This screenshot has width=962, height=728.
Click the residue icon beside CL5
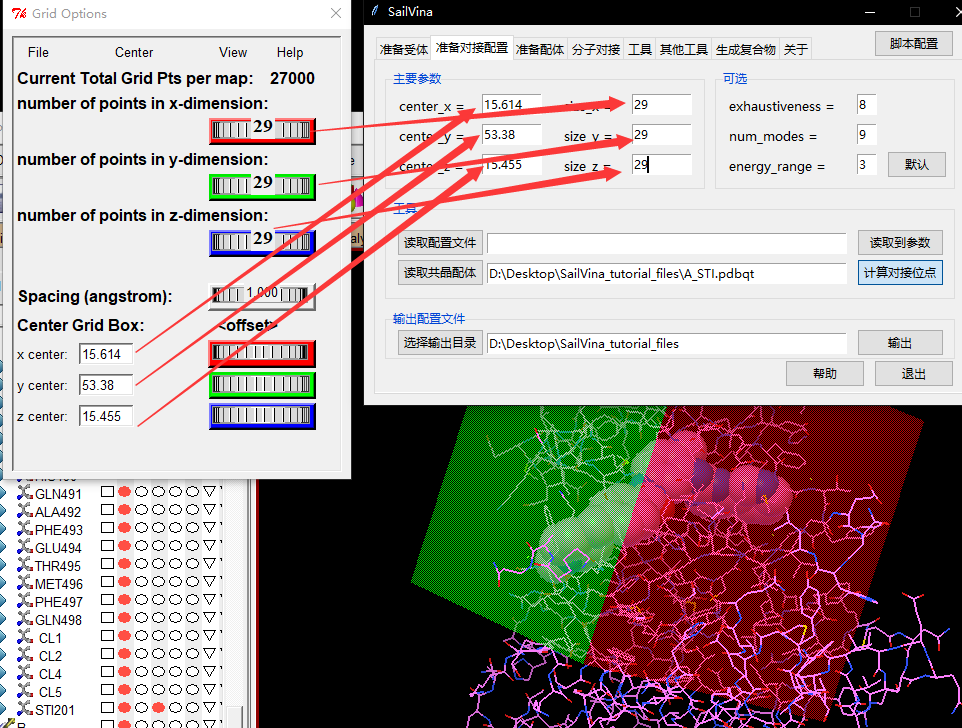[x=25, y=691]
